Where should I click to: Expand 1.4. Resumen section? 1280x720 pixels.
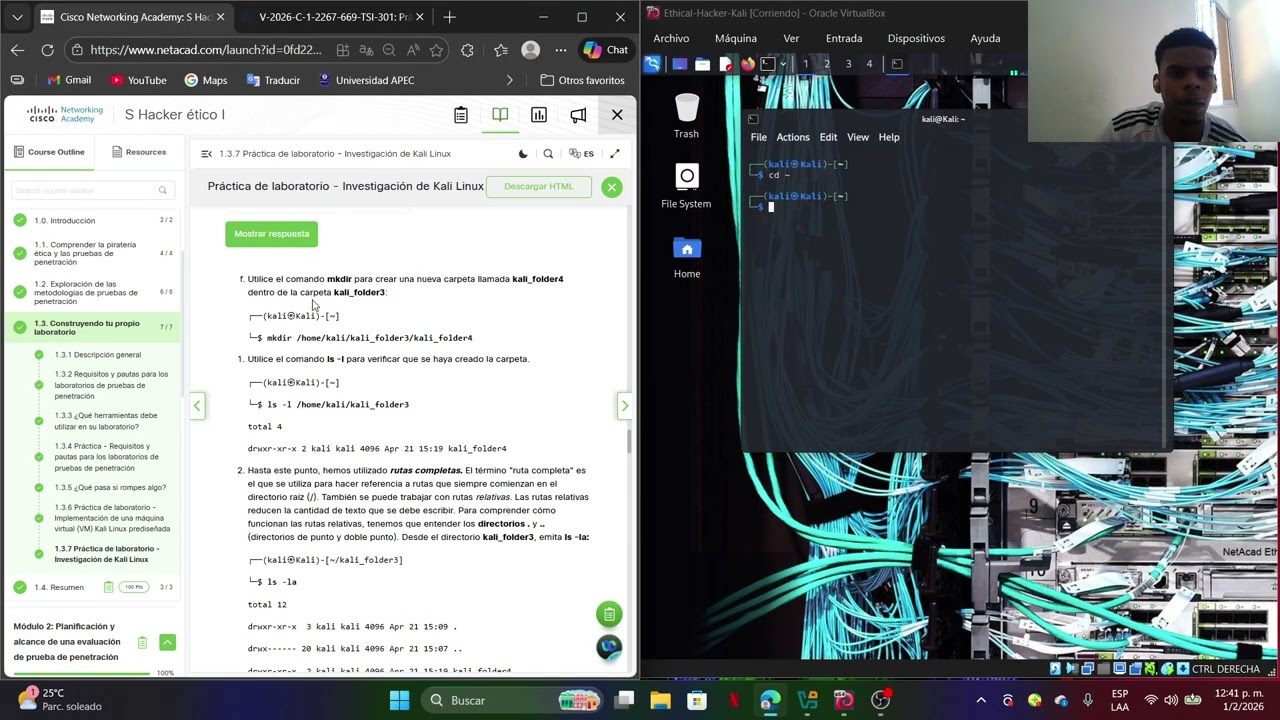pos(92,587)
